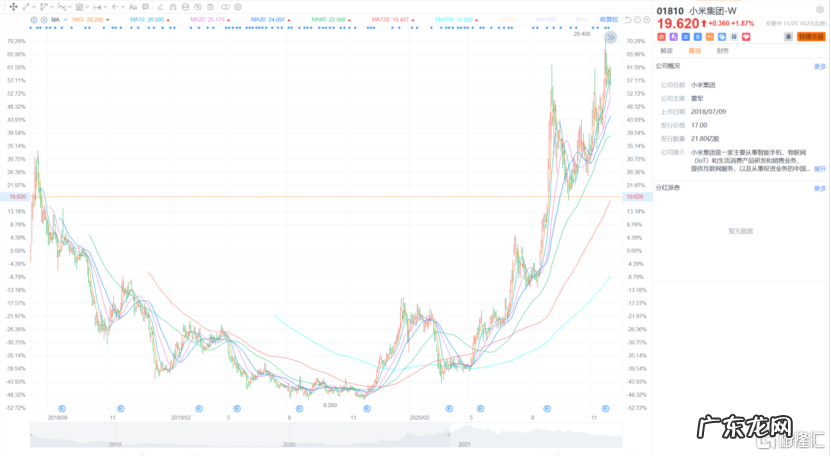Open MA indicator settings hexagon icon
831x456 pixels.
34,20
